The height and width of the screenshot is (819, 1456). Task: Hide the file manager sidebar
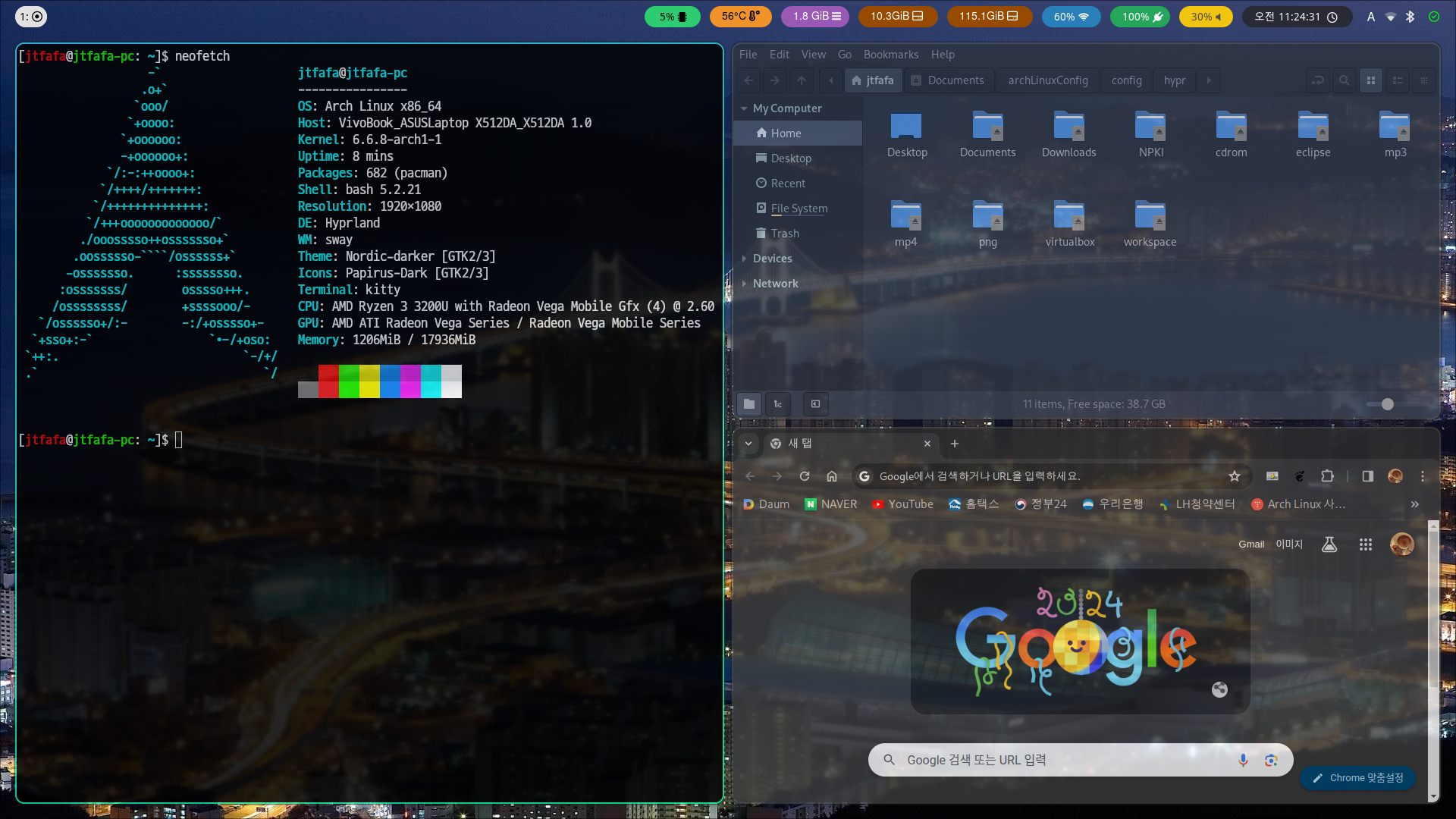click(x=815, y=404)
